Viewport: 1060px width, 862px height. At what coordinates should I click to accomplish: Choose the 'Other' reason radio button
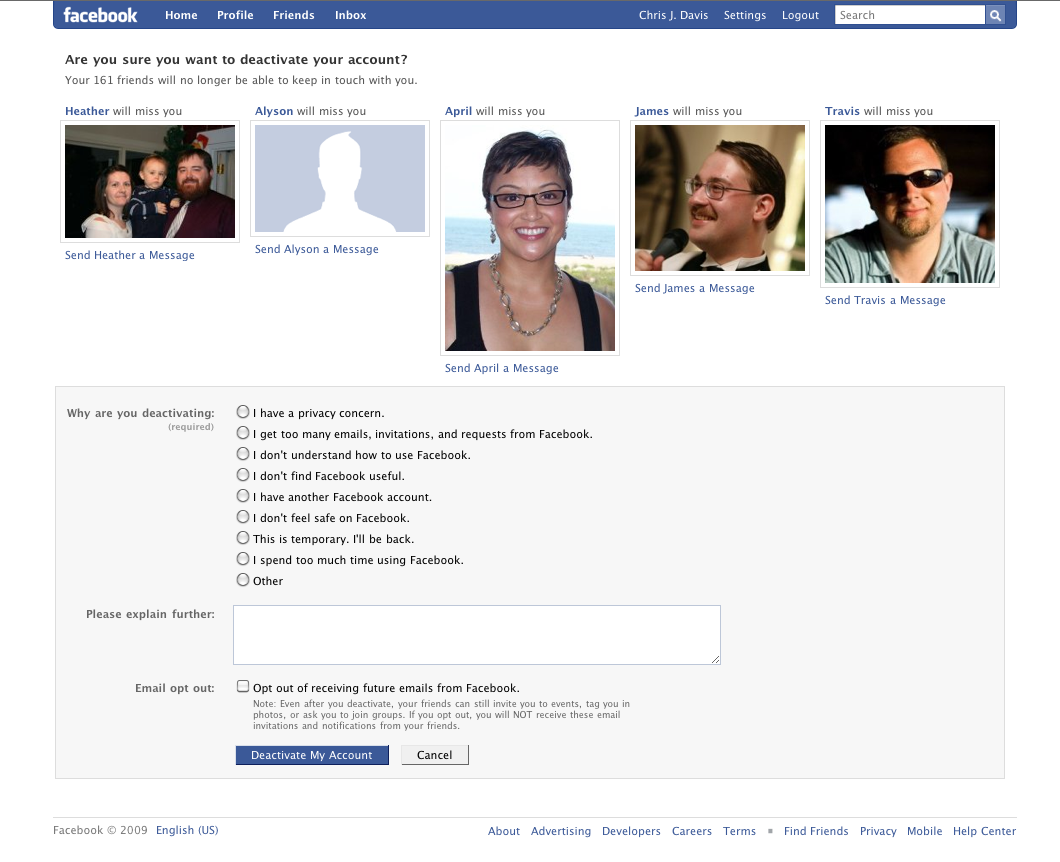243,579
